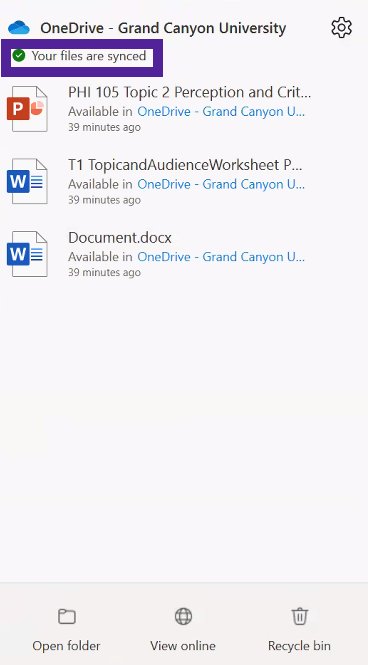368x665 pixels.
Task: Click the Open folder label
Action: coord(67,646)
